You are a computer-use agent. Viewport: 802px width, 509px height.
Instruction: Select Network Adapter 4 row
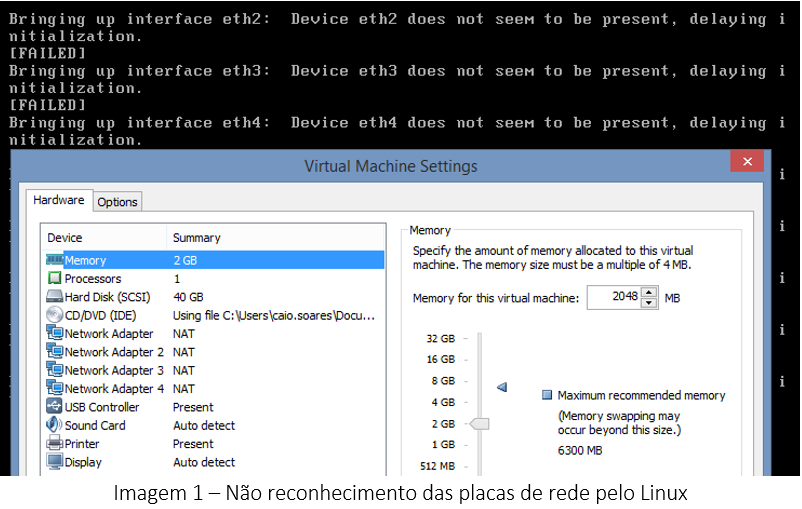113,389
